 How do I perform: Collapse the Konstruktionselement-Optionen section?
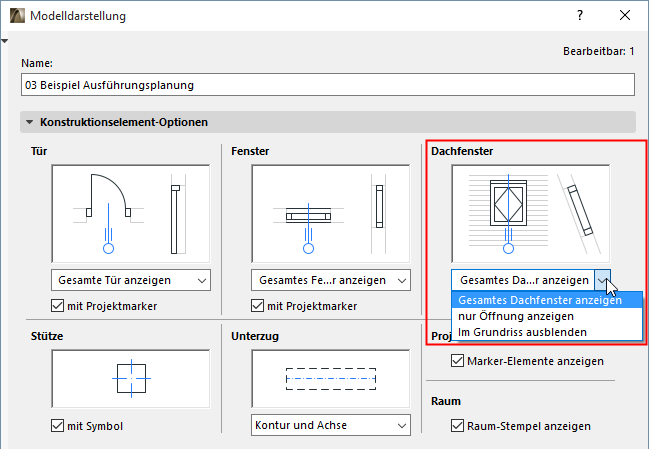29,123
